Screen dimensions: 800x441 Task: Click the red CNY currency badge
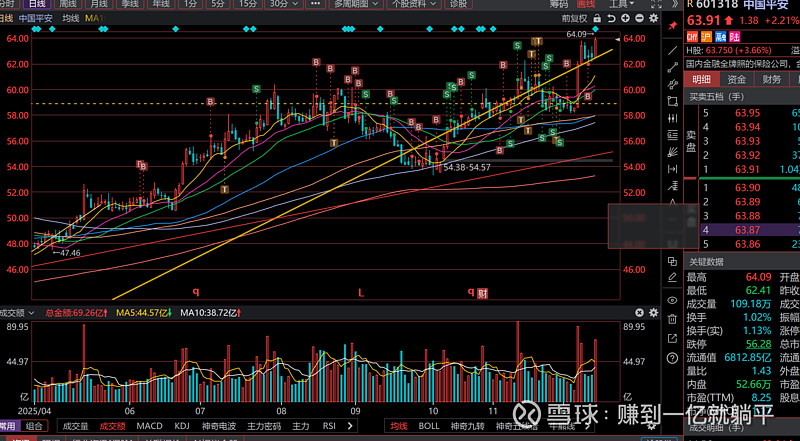(692, 37)
